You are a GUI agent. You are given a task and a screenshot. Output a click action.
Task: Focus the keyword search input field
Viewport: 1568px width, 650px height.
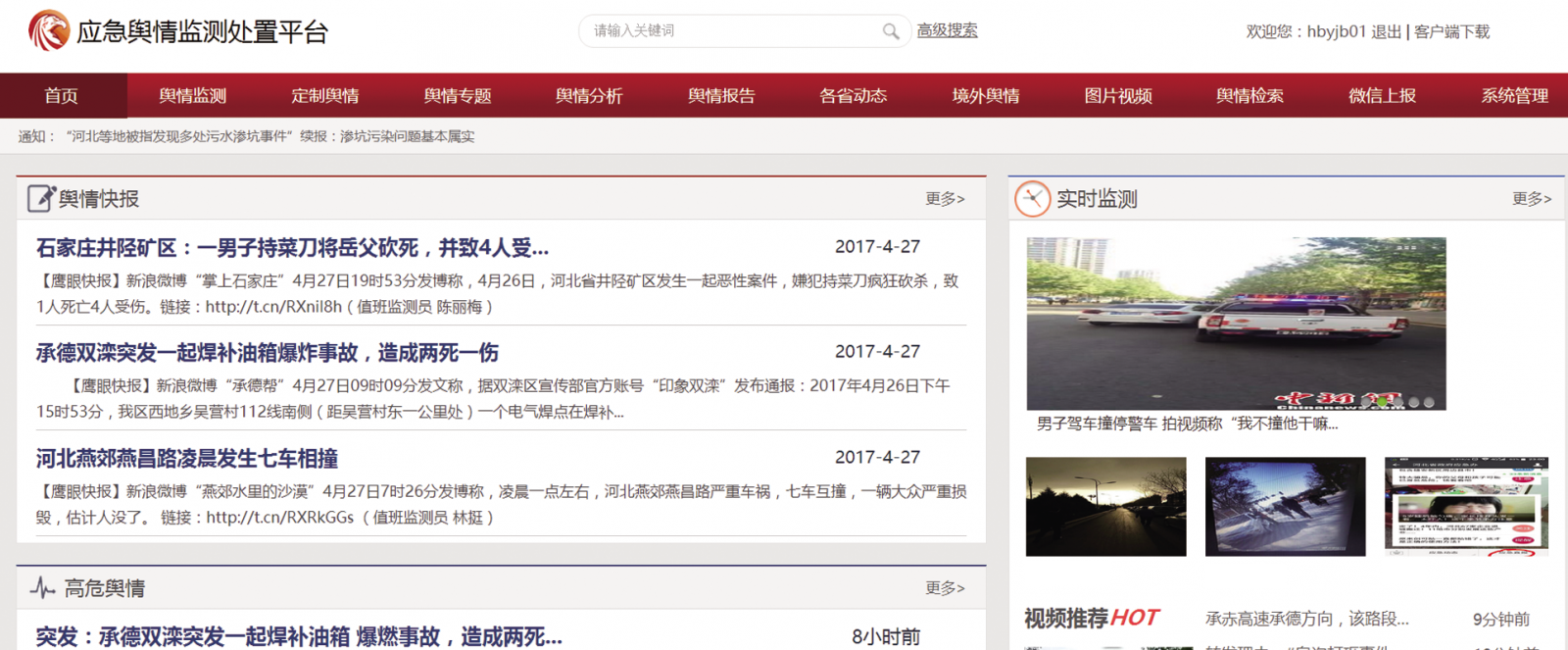(730, 31)
